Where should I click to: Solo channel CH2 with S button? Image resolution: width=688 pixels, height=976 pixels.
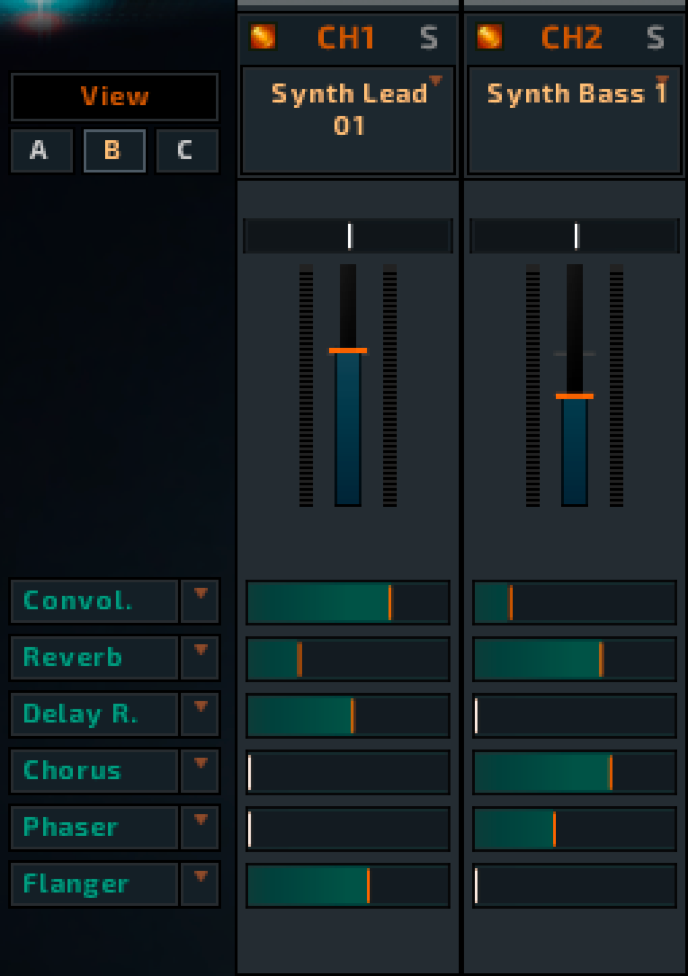[655, 38]
